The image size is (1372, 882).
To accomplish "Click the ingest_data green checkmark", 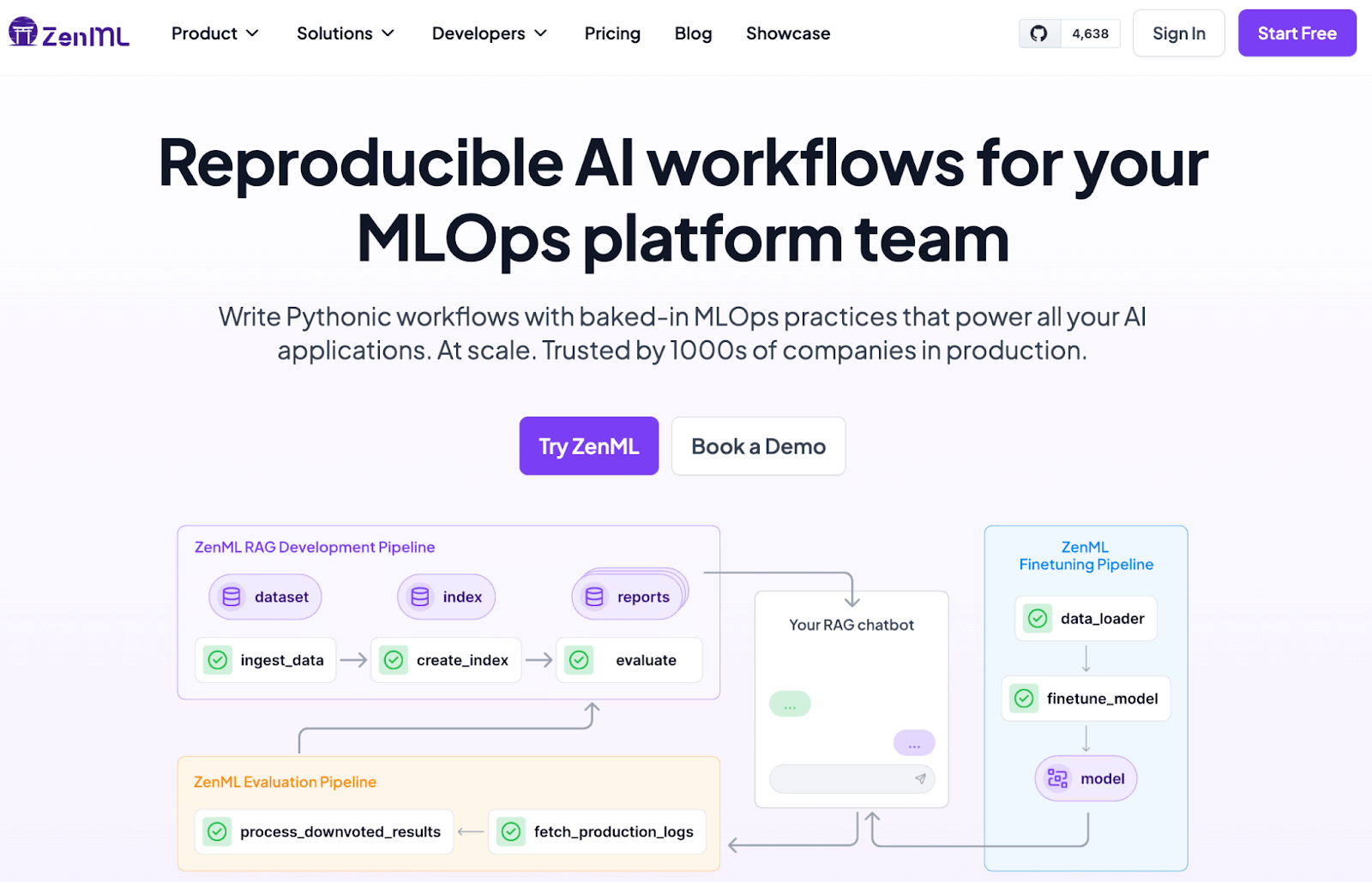I will click(x=218, y=660).
